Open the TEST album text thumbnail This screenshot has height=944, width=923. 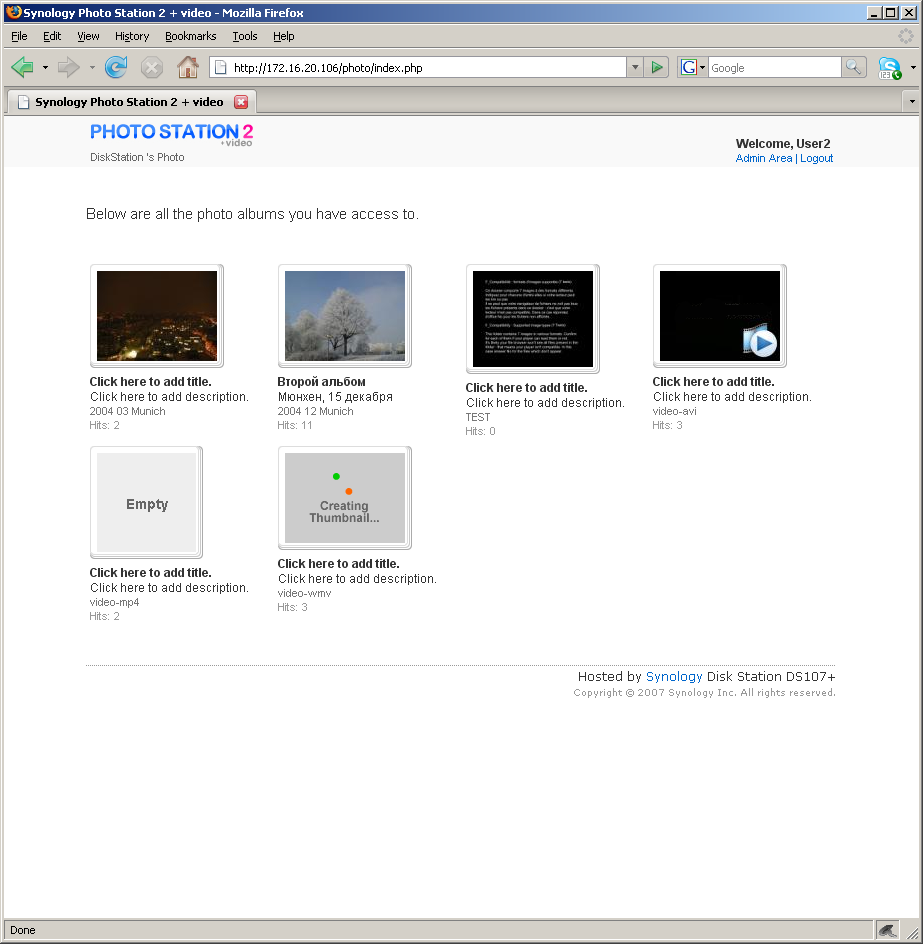click(x=532, y=318)
